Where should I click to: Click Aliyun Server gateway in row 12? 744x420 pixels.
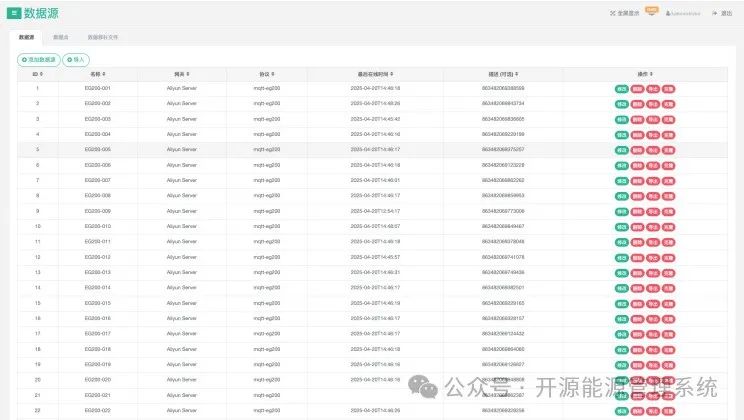(x=182, y=257)
